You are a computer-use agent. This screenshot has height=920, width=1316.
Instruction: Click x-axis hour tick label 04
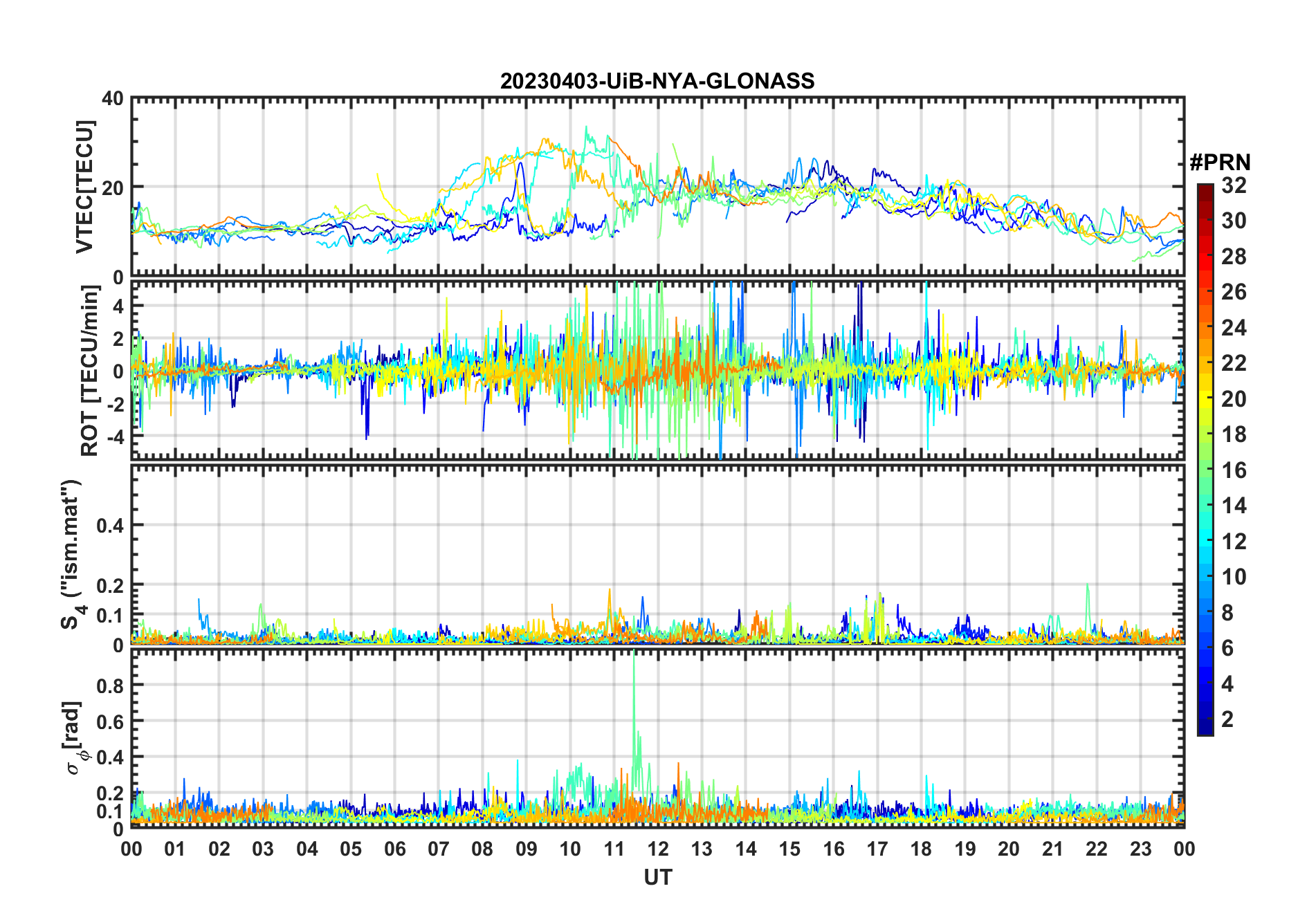coord(307,849)
